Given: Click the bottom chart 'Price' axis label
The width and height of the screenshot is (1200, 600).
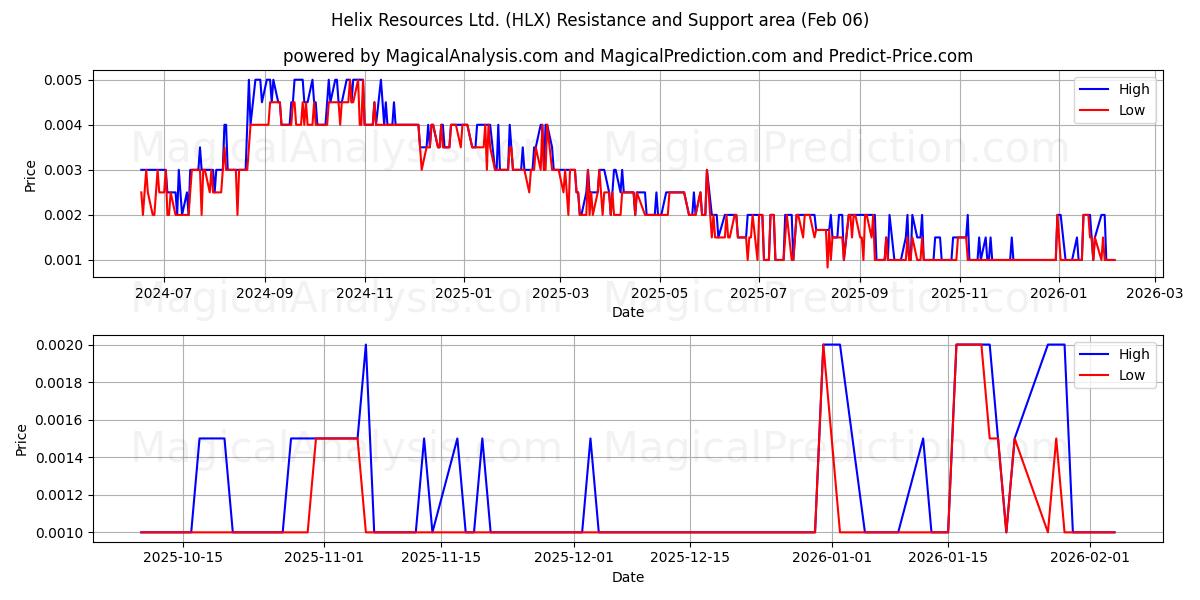Looking at the screenshot, I should tap(22, 439).
